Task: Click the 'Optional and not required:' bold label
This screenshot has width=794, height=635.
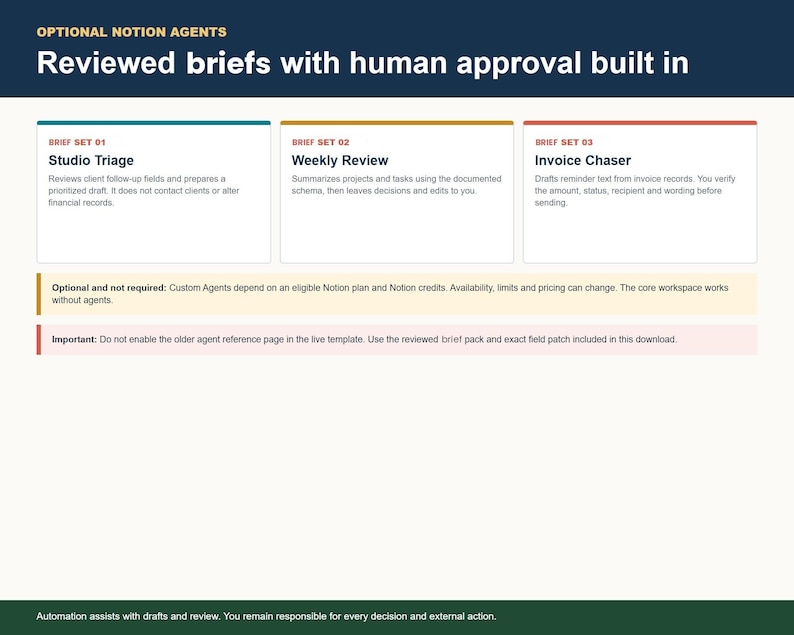Action: click(x=109, y=288)
